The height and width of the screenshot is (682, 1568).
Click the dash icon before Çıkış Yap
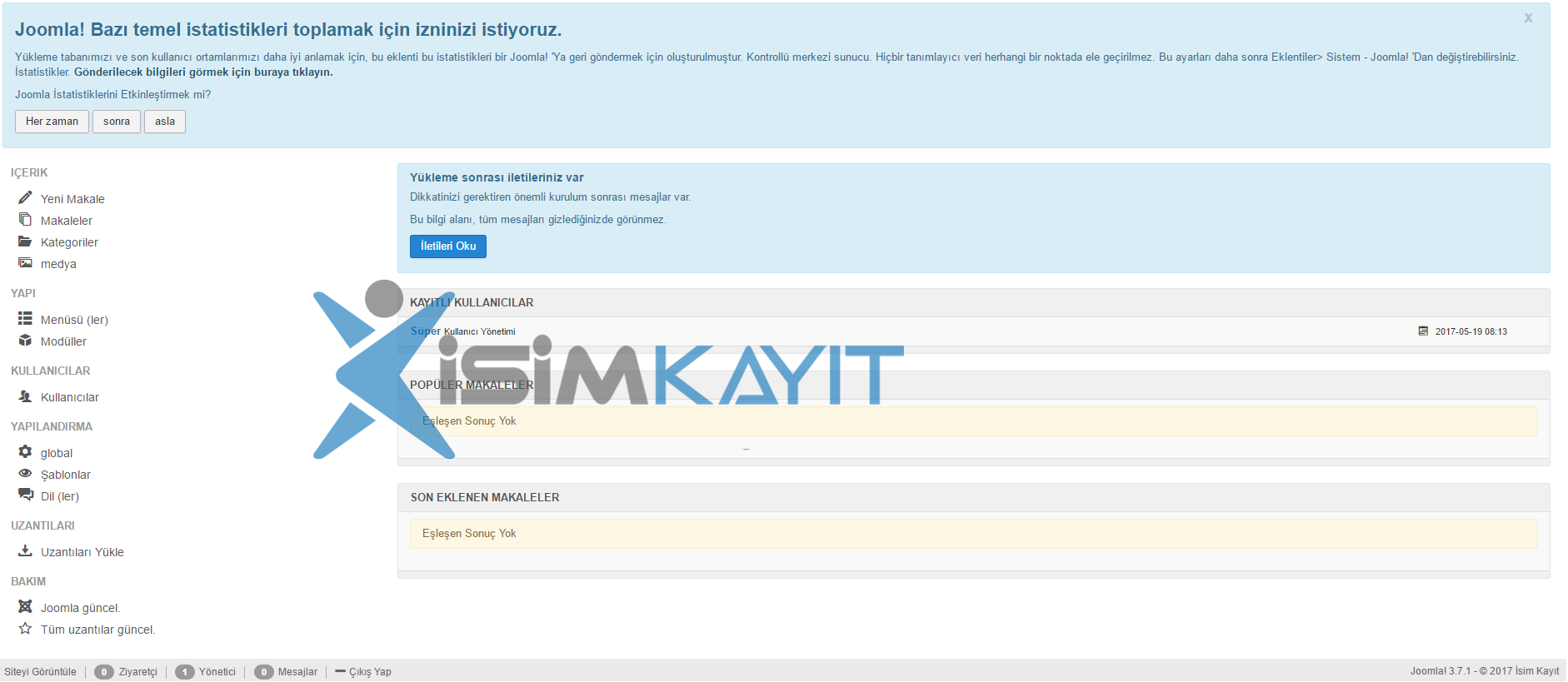(340, 671)
